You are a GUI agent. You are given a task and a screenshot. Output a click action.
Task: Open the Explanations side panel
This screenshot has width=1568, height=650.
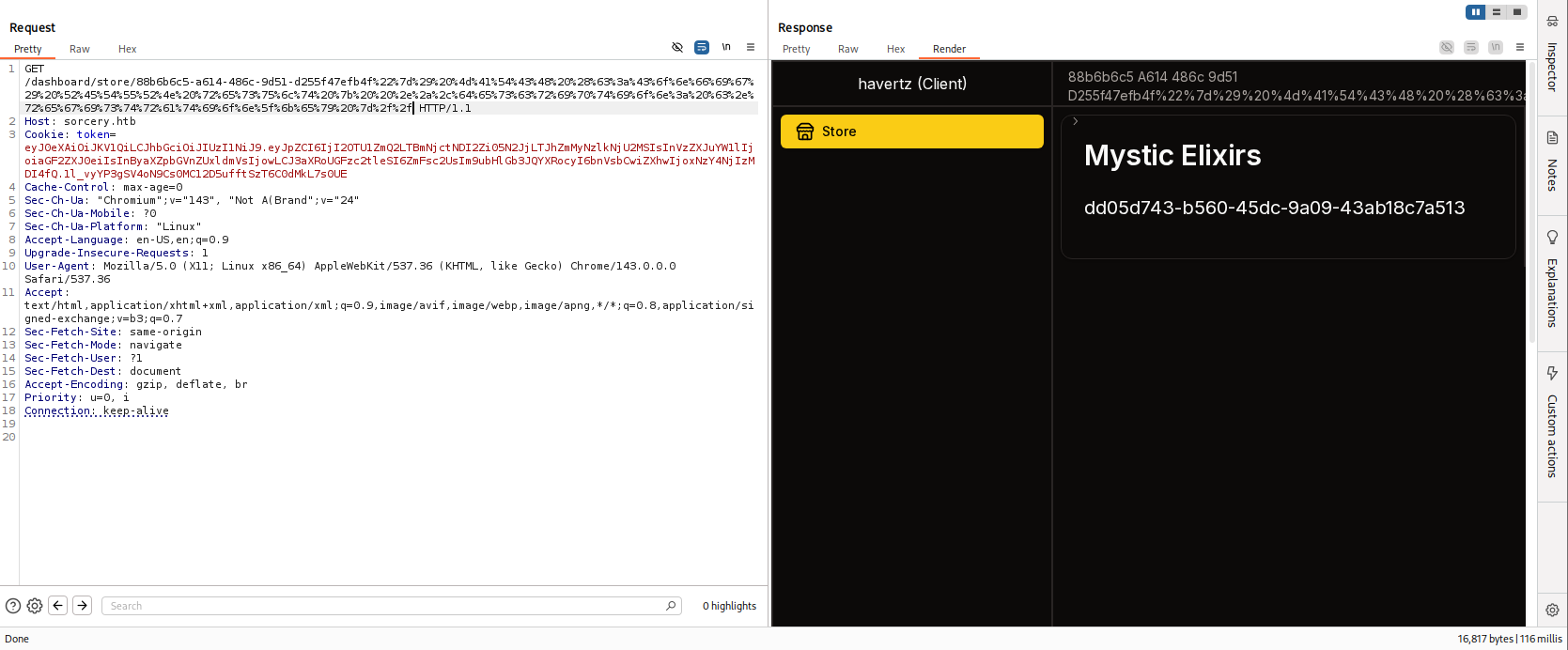1552,280
